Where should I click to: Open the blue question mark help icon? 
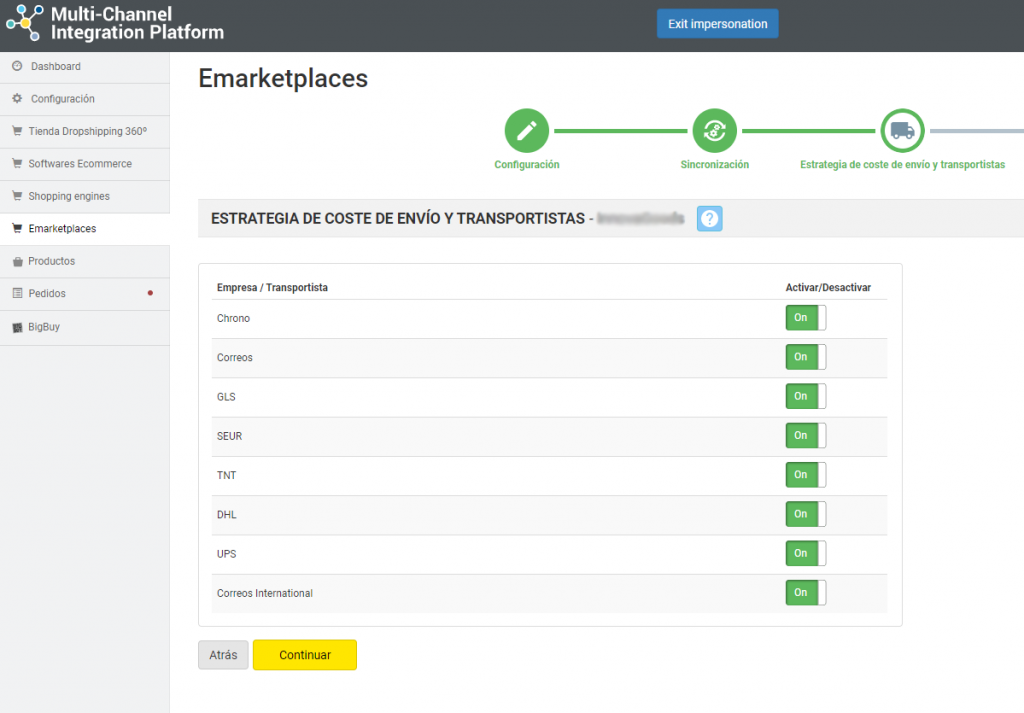709,218
